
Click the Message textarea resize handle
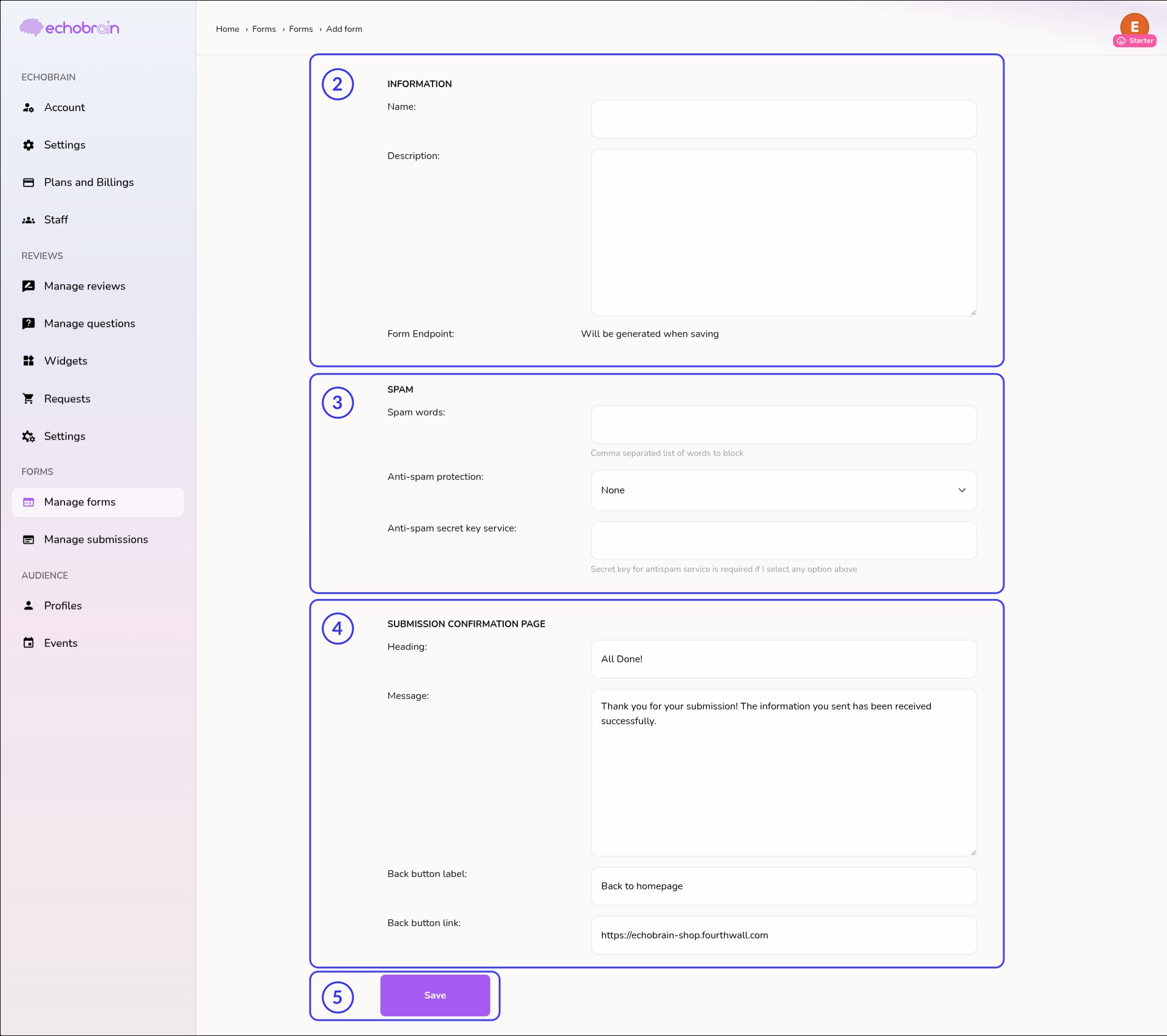pyautogui.click(x=972, y=852)
